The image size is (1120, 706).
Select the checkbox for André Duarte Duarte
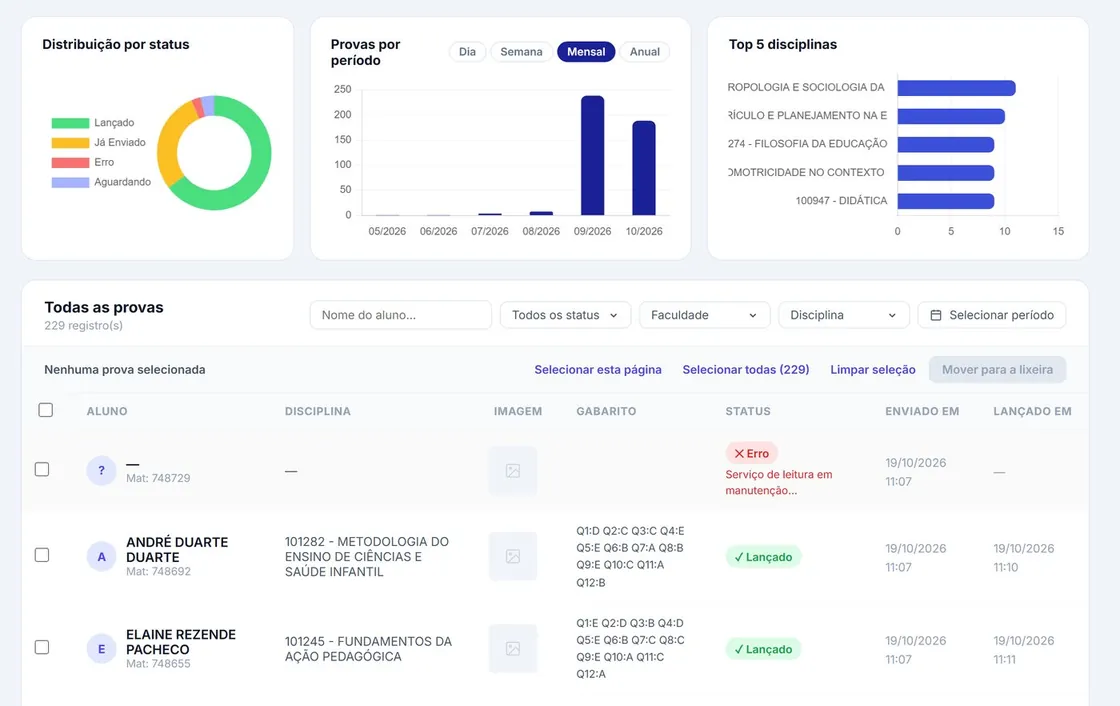coord(42,555)
